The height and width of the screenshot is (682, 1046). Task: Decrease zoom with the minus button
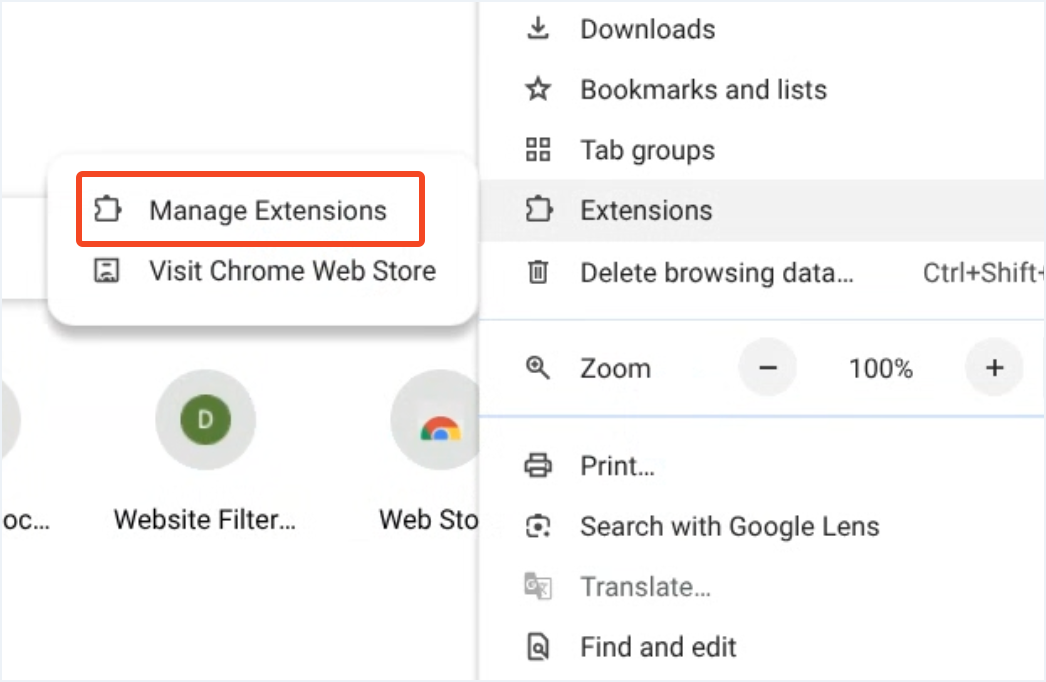[768, 368]
